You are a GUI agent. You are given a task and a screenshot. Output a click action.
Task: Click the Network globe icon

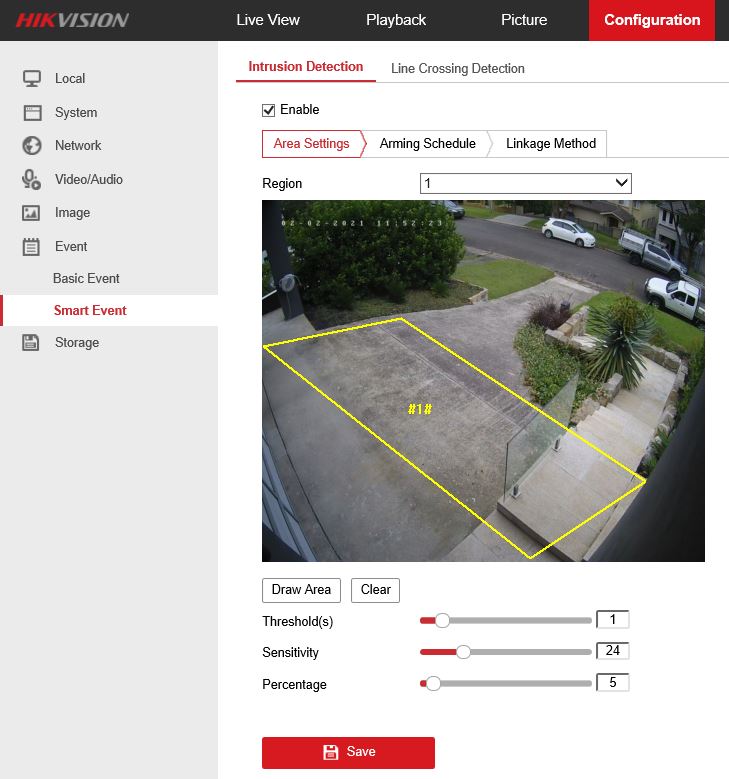(32, 146)
